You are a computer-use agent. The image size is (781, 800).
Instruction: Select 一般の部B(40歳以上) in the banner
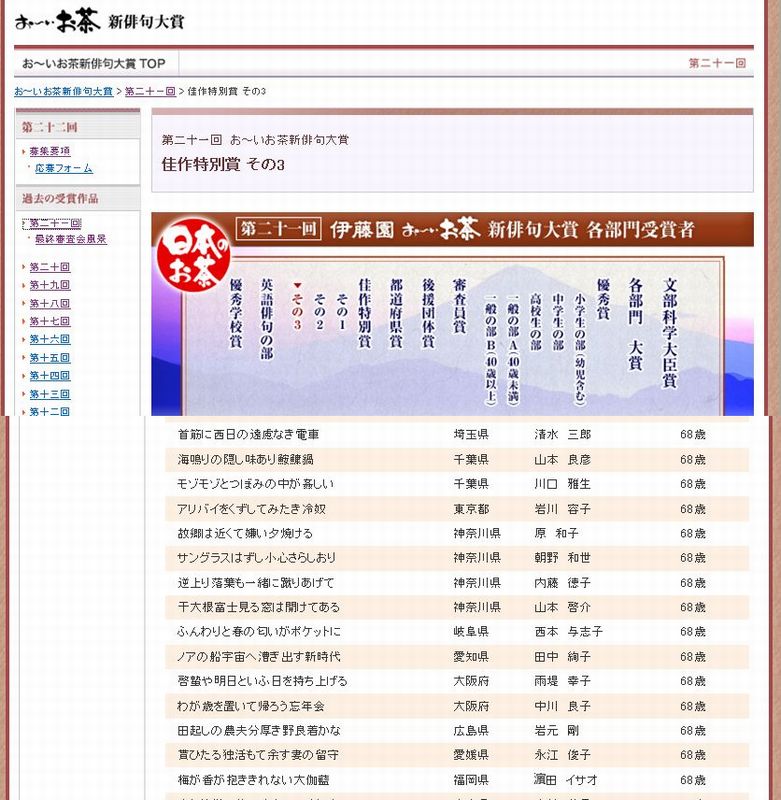click(491, 349)
